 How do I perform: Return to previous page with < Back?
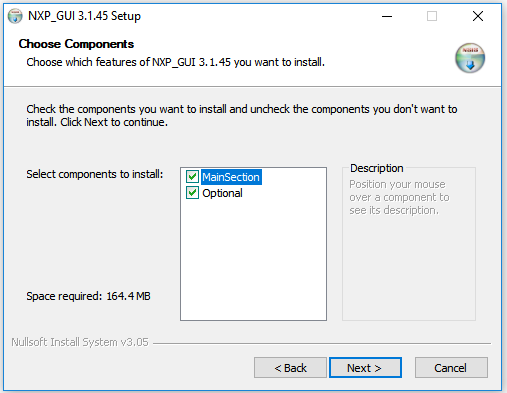[290, 368]
